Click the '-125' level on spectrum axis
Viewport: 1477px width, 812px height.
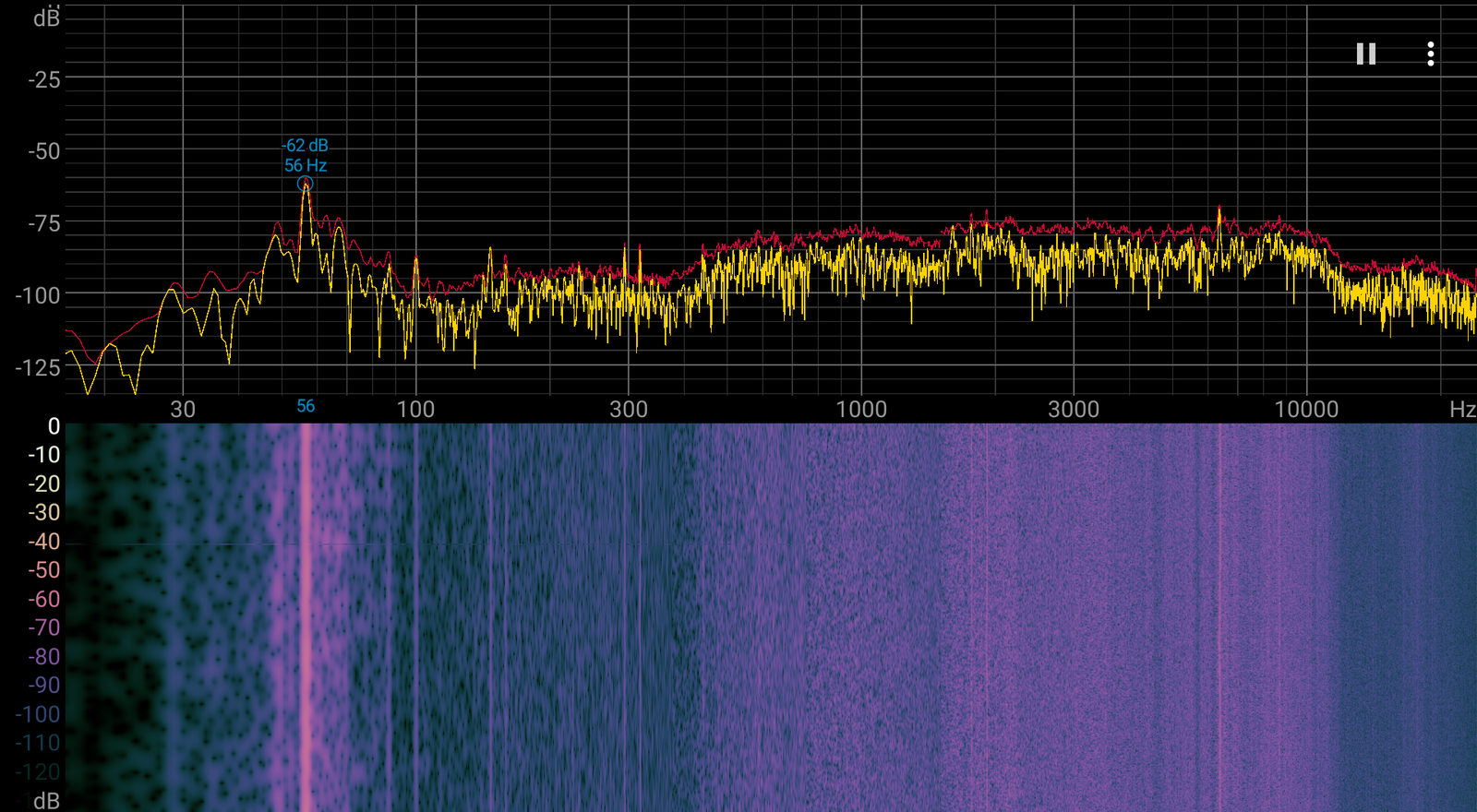38,367
